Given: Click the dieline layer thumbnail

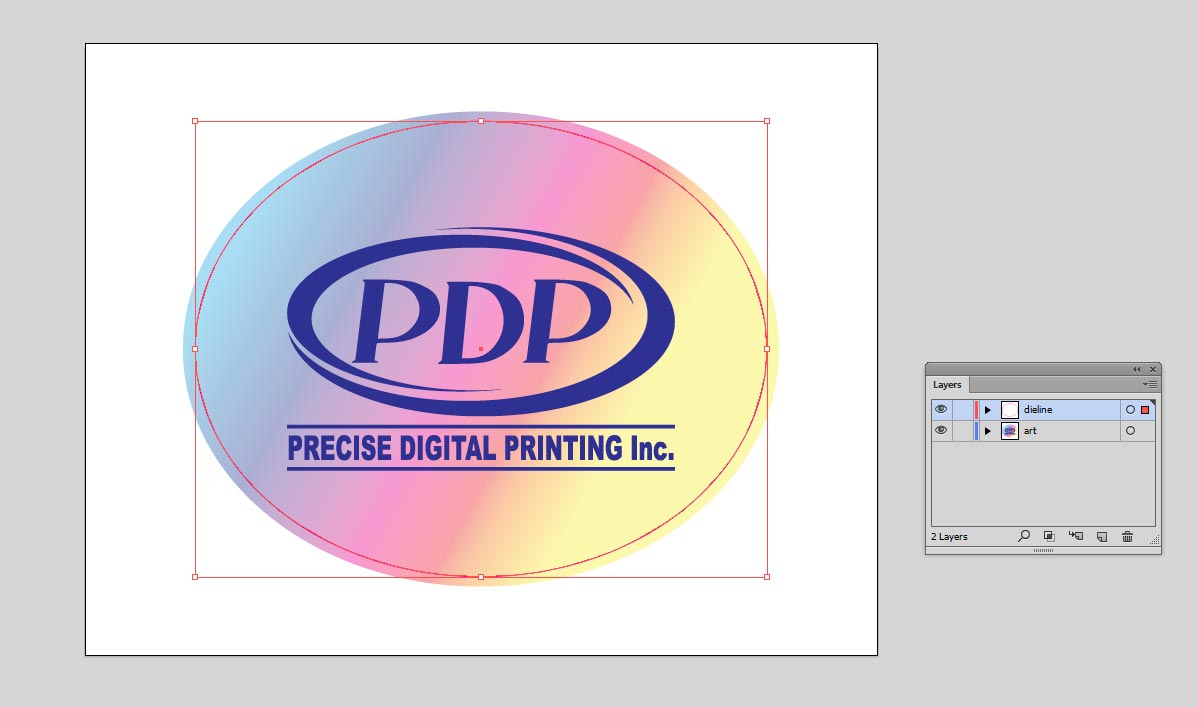Looking at the screenshot, I should (1009, 410).
